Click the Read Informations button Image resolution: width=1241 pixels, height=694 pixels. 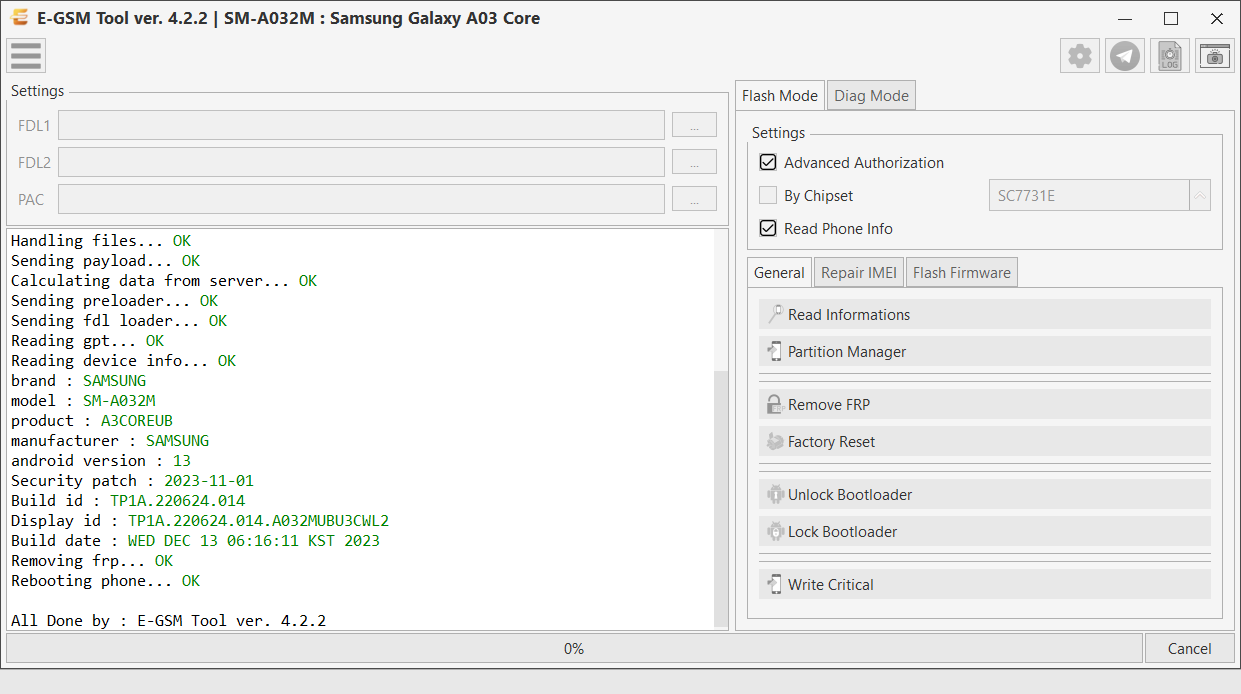click(985, 314)
